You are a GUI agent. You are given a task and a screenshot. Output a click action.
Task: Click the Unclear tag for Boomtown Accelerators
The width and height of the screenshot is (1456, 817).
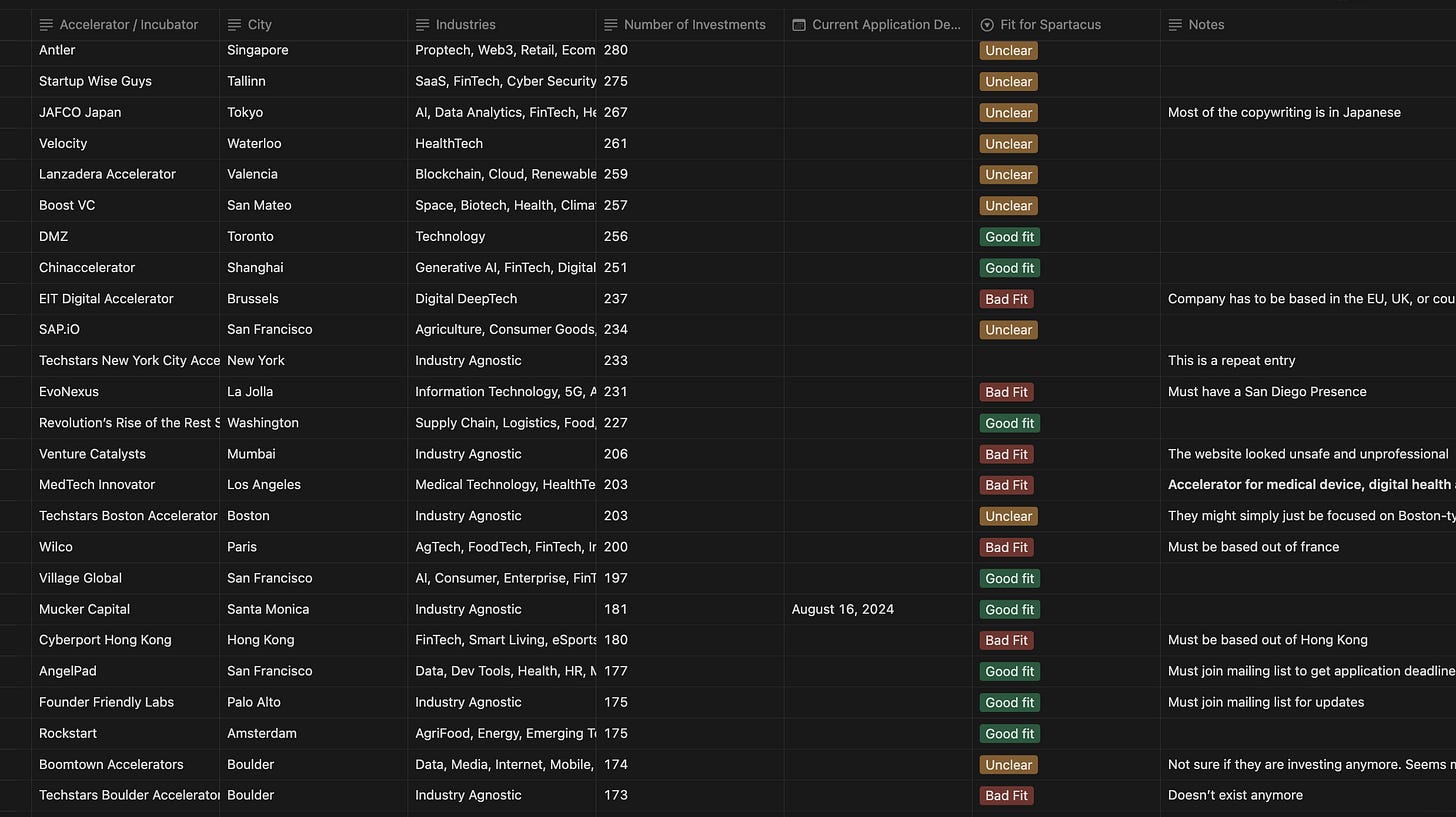(1008, 764)
